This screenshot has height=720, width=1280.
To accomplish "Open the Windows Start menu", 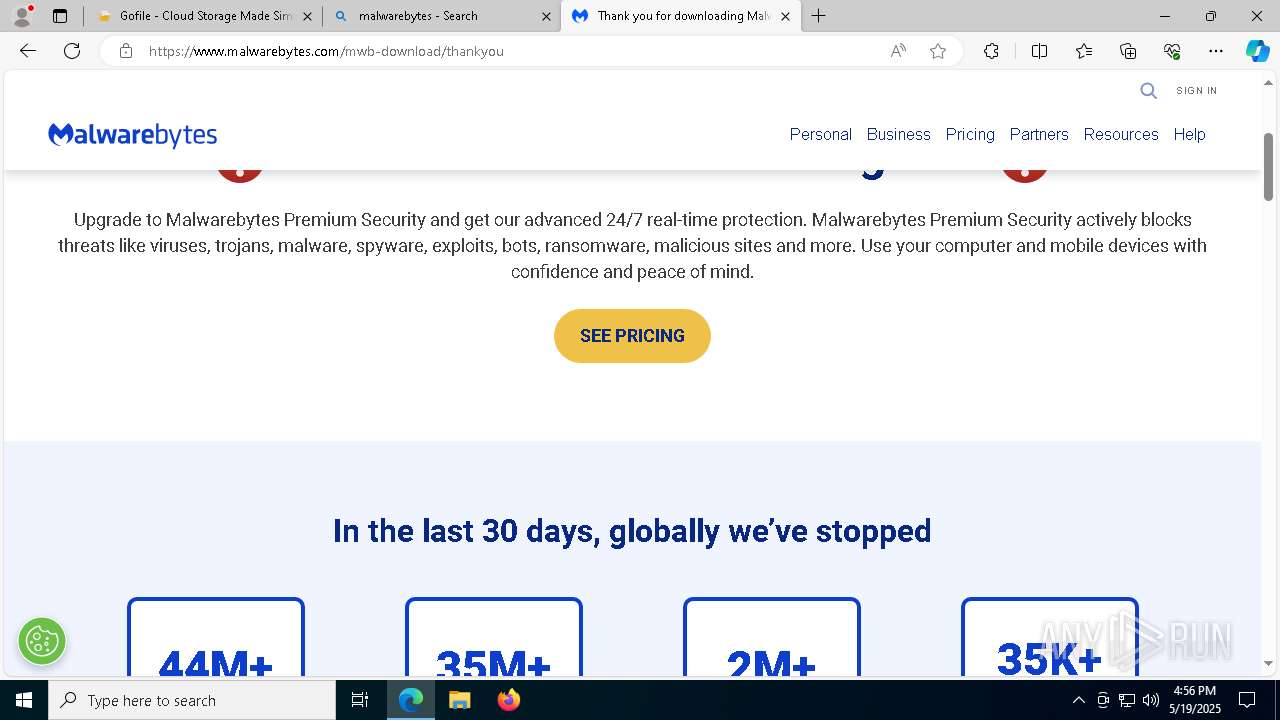I will tap(24, 700).
